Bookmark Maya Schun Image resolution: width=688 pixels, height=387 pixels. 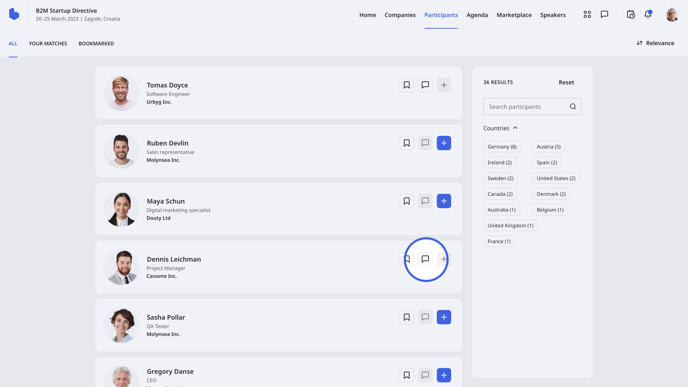pos(406,201)
